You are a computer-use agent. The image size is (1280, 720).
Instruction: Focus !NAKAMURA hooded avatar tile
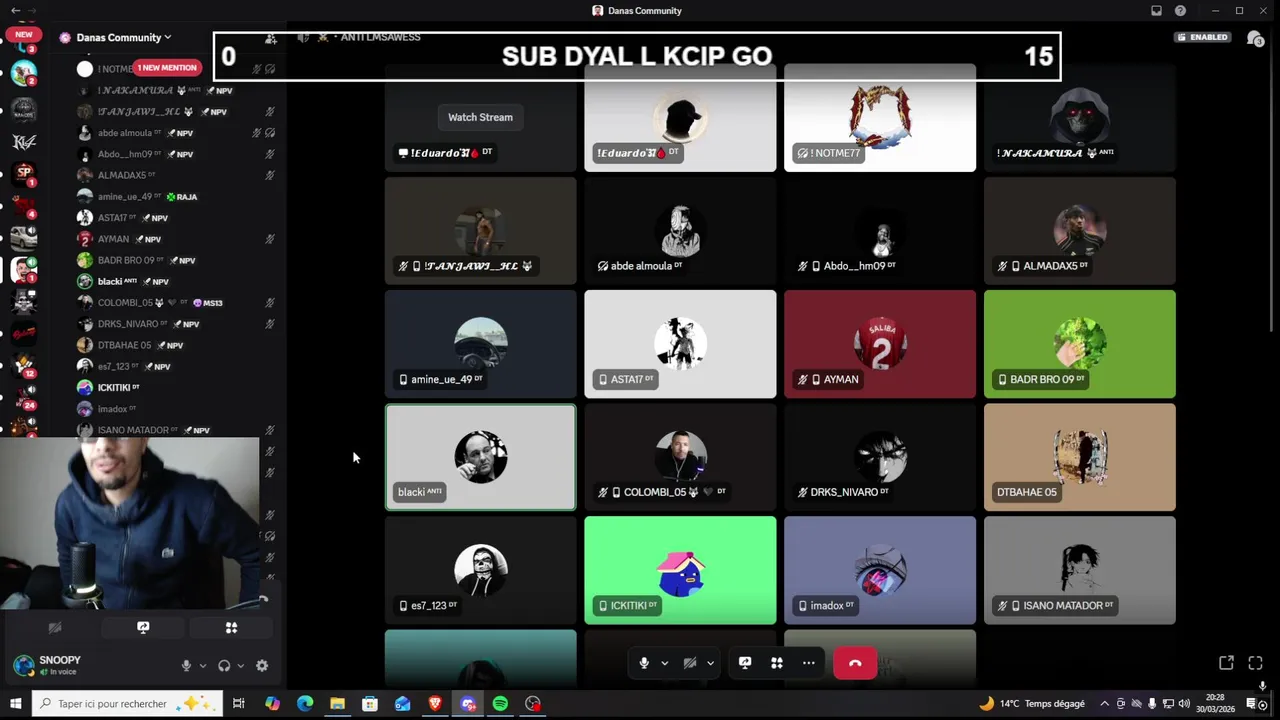coord(1080,118)
